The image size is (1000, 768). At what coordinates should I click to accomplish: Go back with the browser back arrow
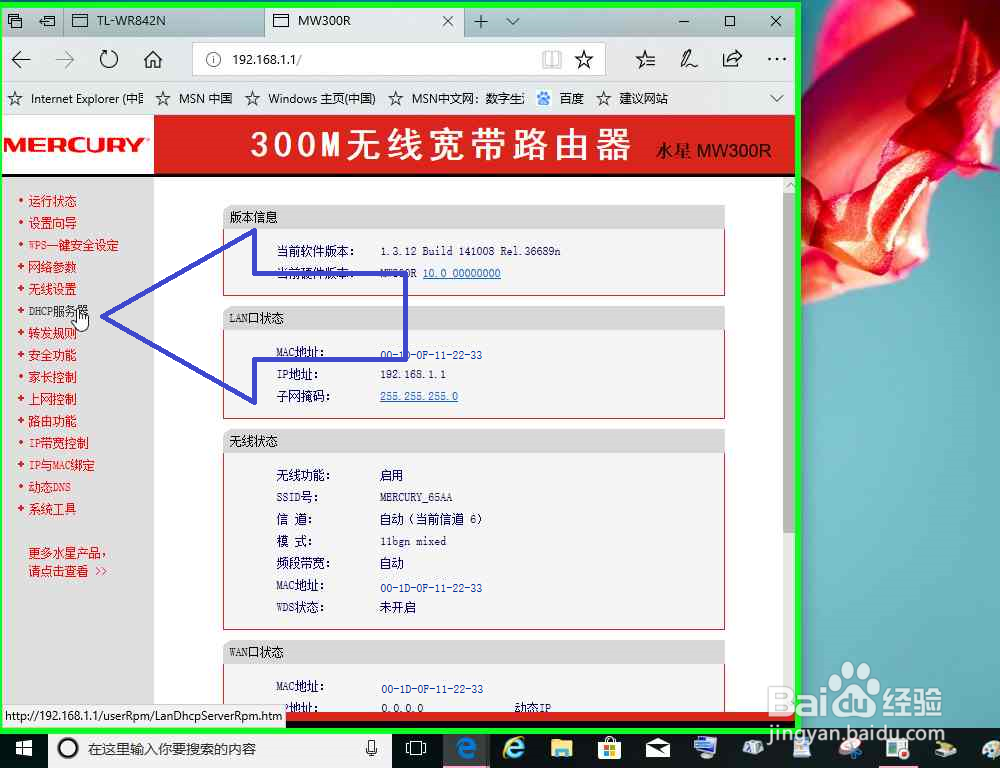pos(21,60)
